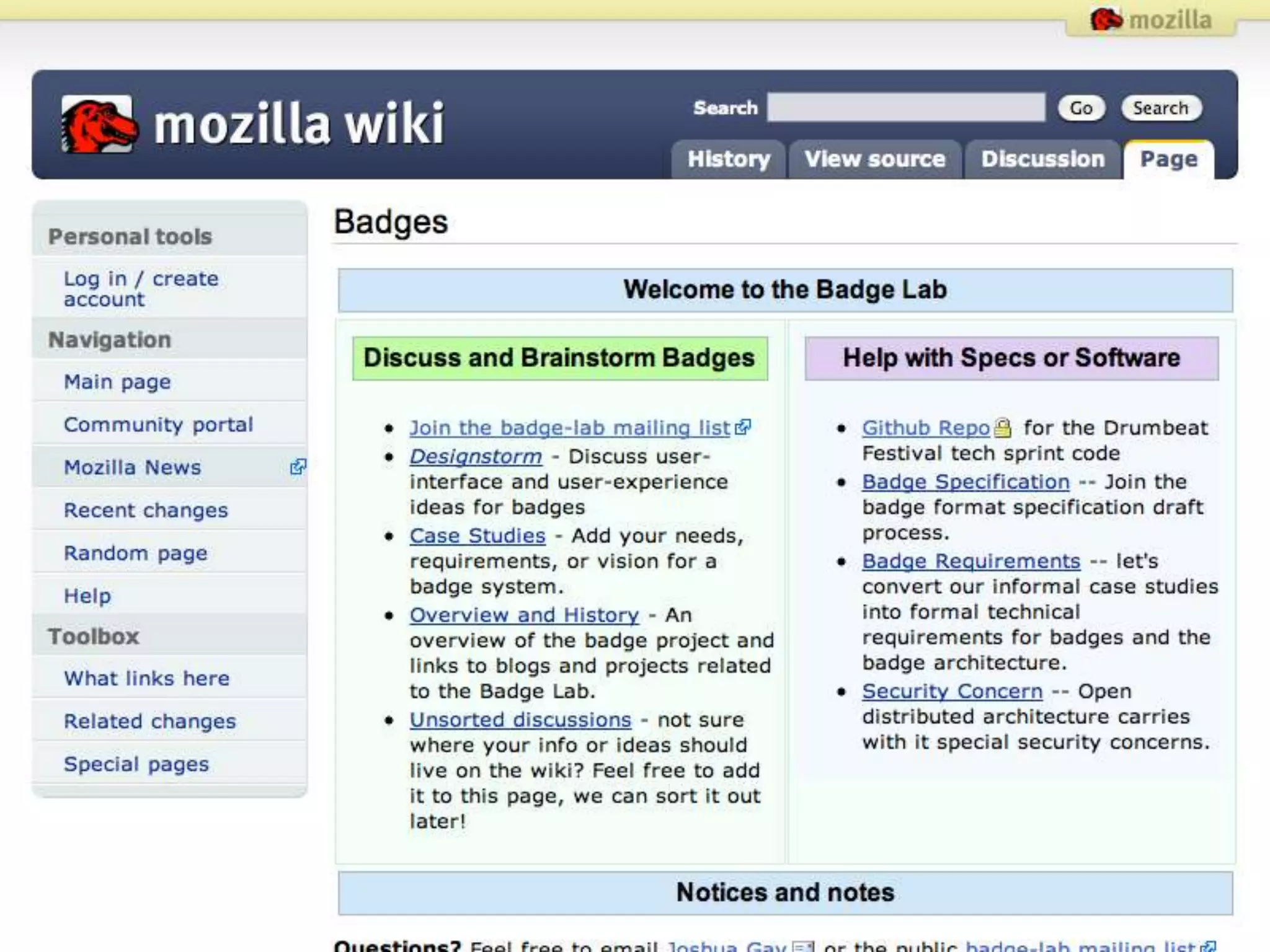Open the Designstorm link

pyautogui.click(x=476, y=456)
